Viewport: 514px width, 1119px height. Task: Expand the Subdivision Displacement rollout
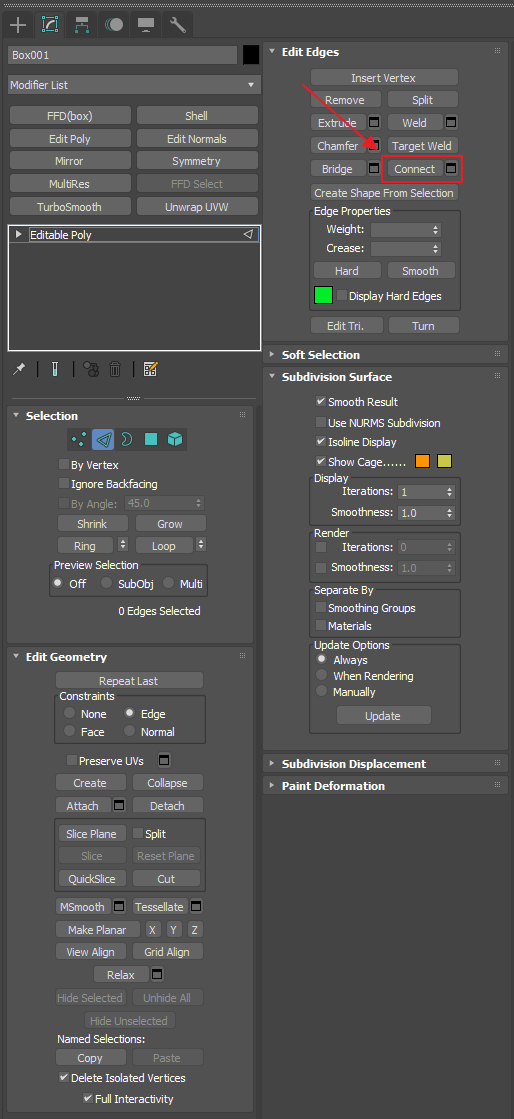click(272, 764)
